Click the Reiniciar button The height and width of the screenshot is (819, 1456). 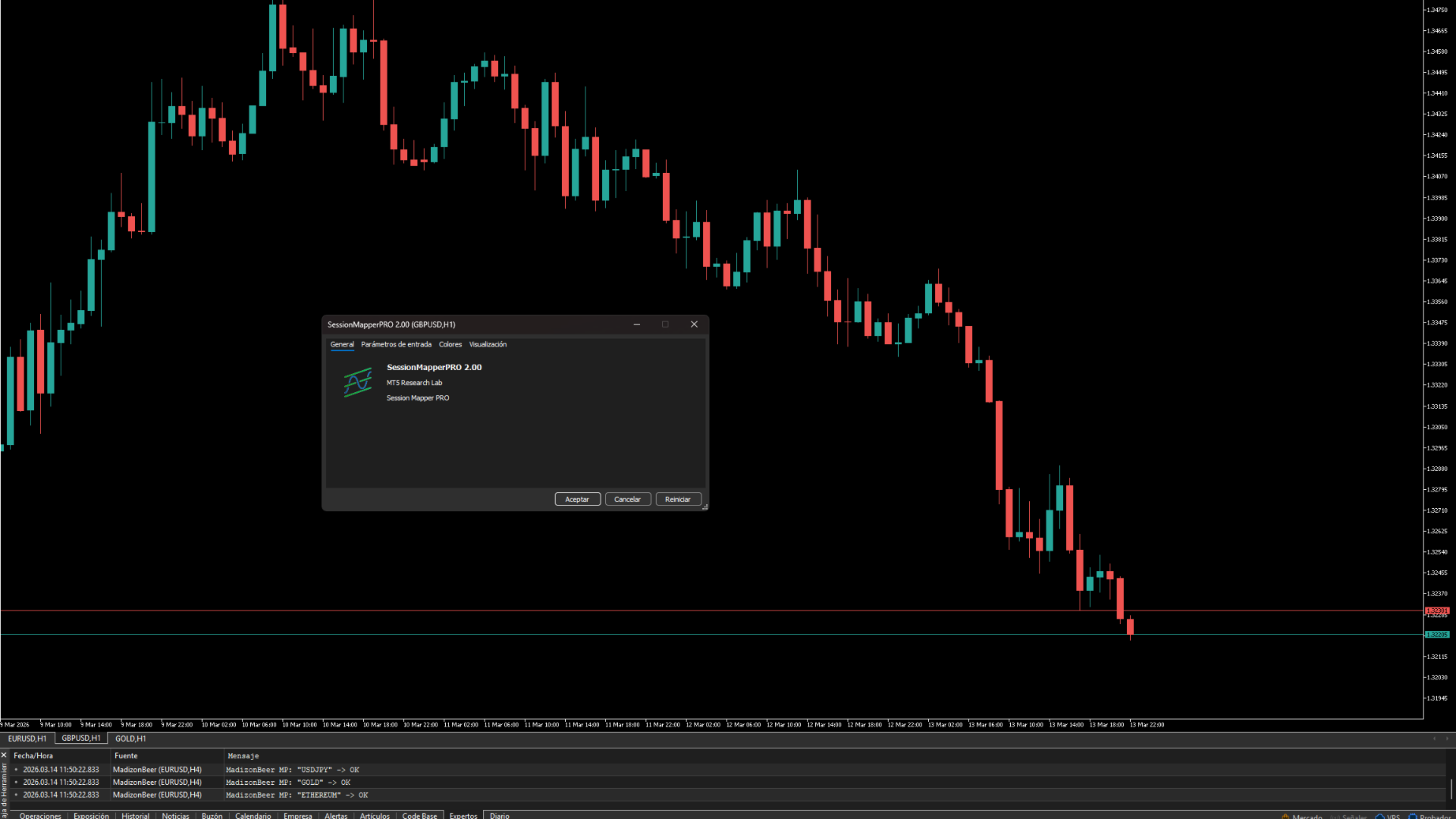[x=677, y=499]
